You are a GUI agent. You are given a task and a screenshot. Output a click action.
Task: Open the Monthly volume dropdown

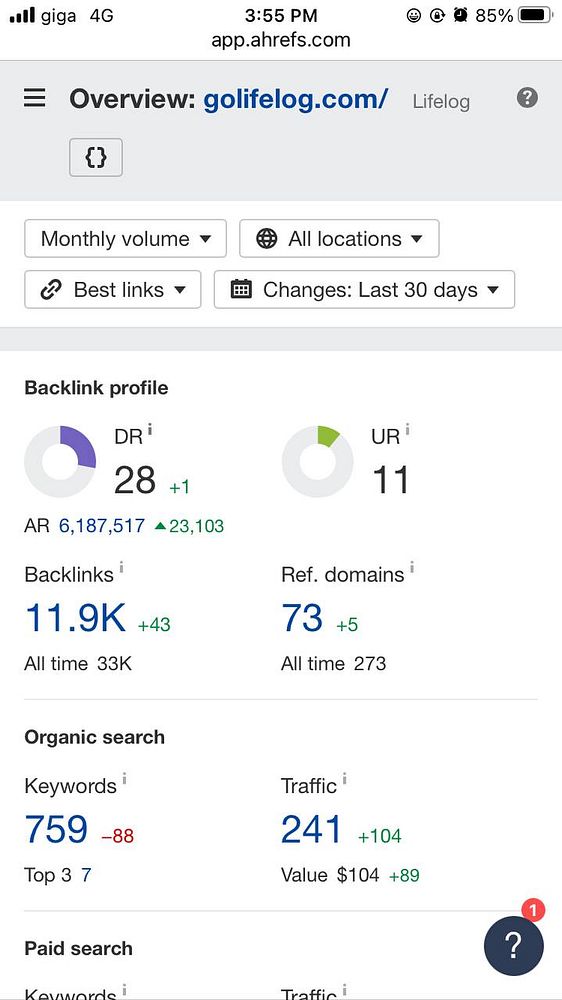pos(126,239)
